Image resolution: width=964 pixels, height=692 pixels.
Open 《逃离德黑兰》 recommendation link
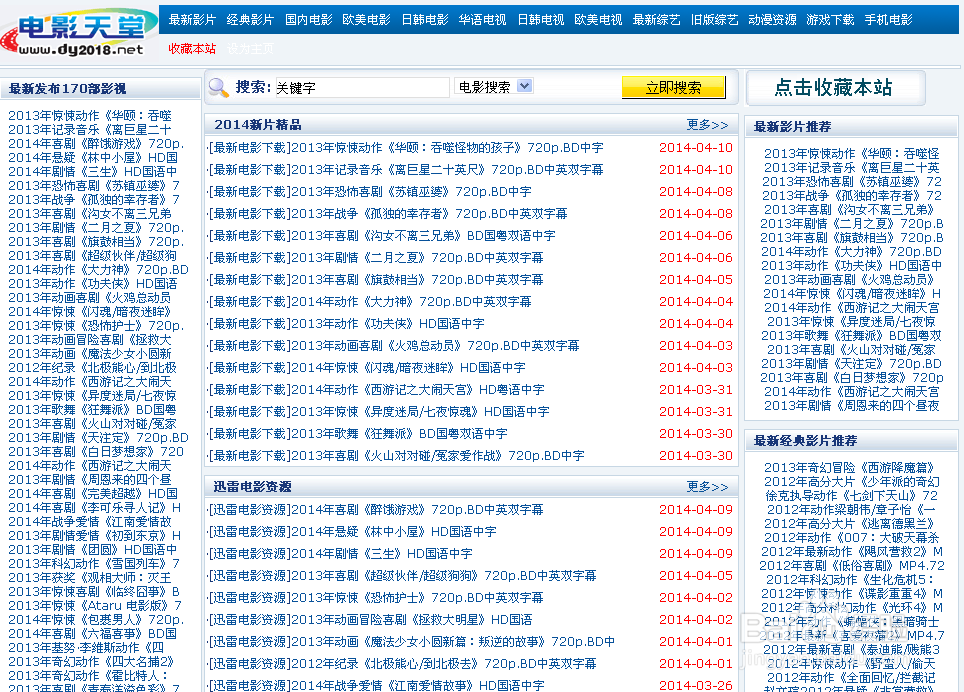tap(850, 524)
